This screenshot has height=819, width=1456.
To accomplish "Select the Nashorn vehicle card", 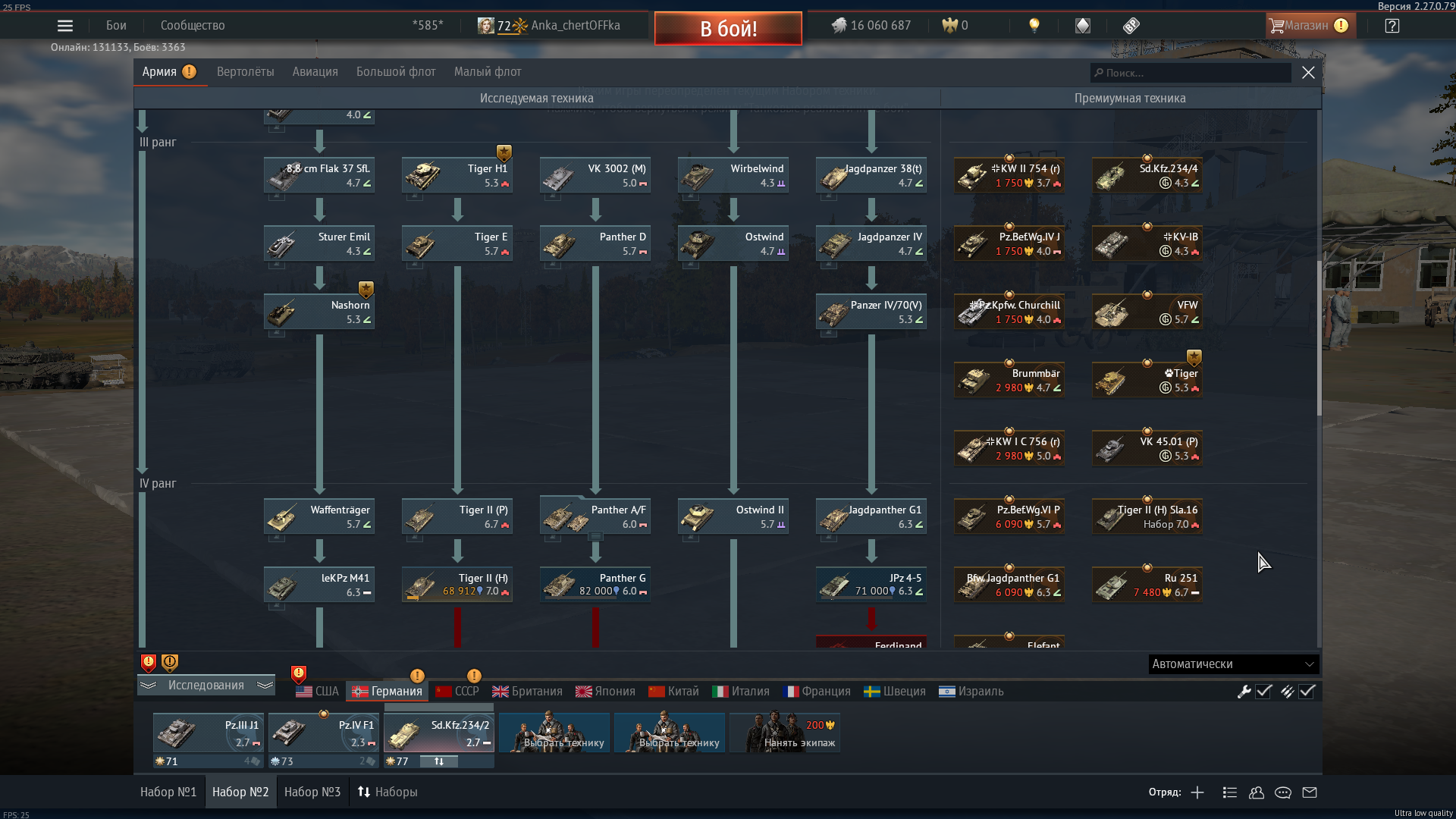I will click(319, 312).
